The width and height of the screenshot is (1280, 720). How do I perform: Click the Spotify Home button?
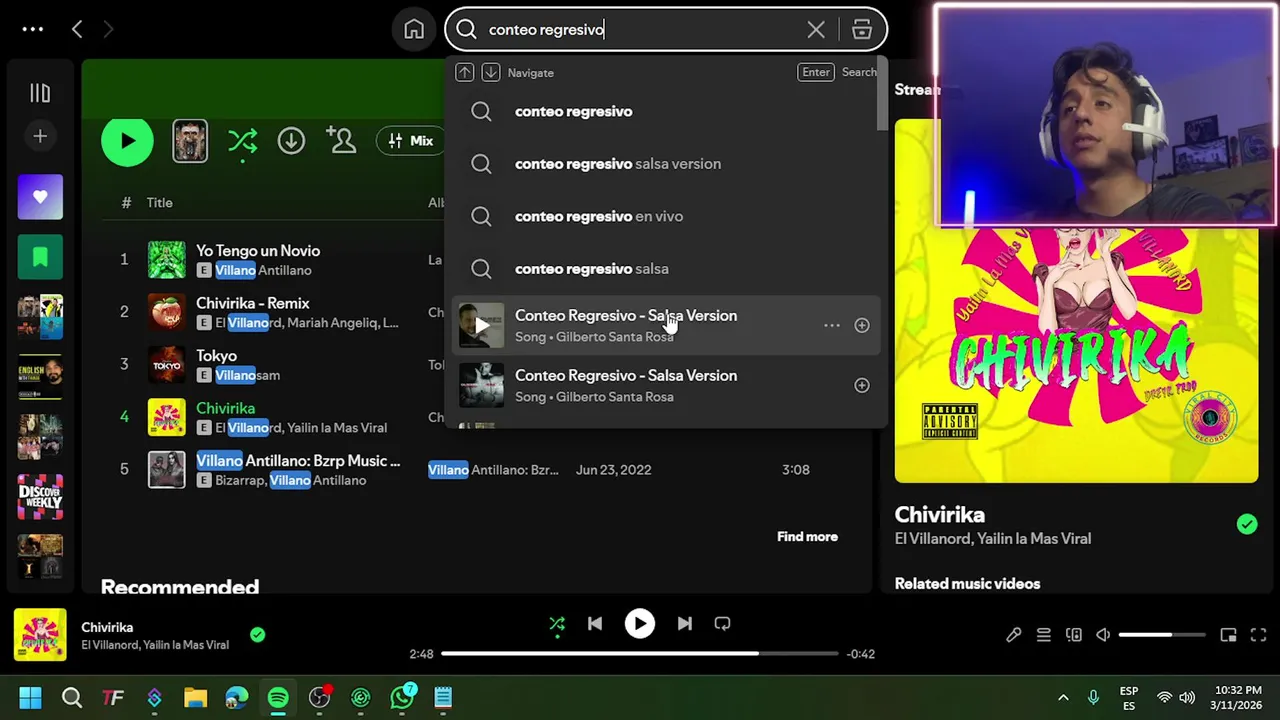(x=414, y=30)
